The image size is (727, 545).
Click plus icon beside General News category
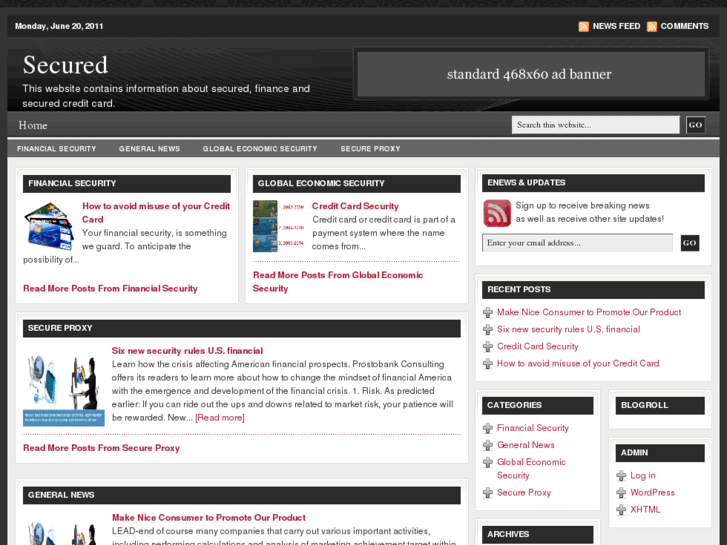(x=487, y=445)
